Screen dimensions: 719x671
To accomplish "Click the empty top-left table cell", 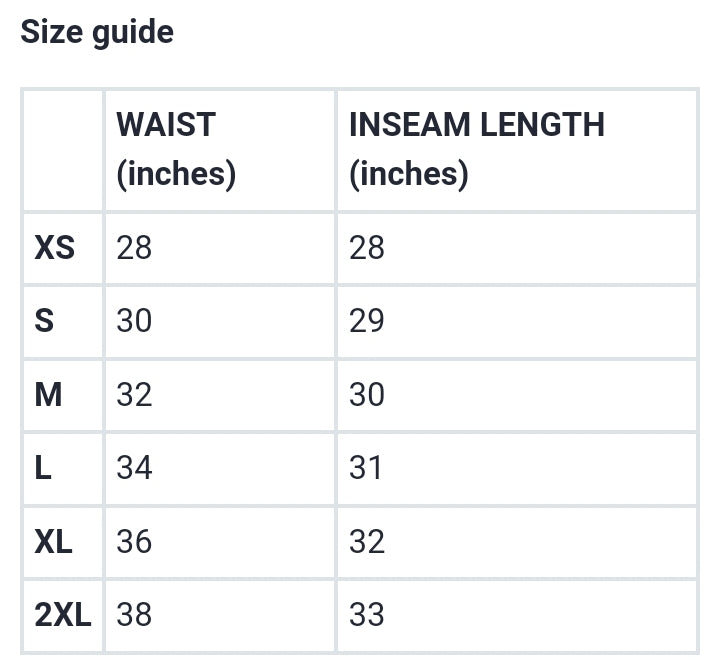I will [63, 151].
